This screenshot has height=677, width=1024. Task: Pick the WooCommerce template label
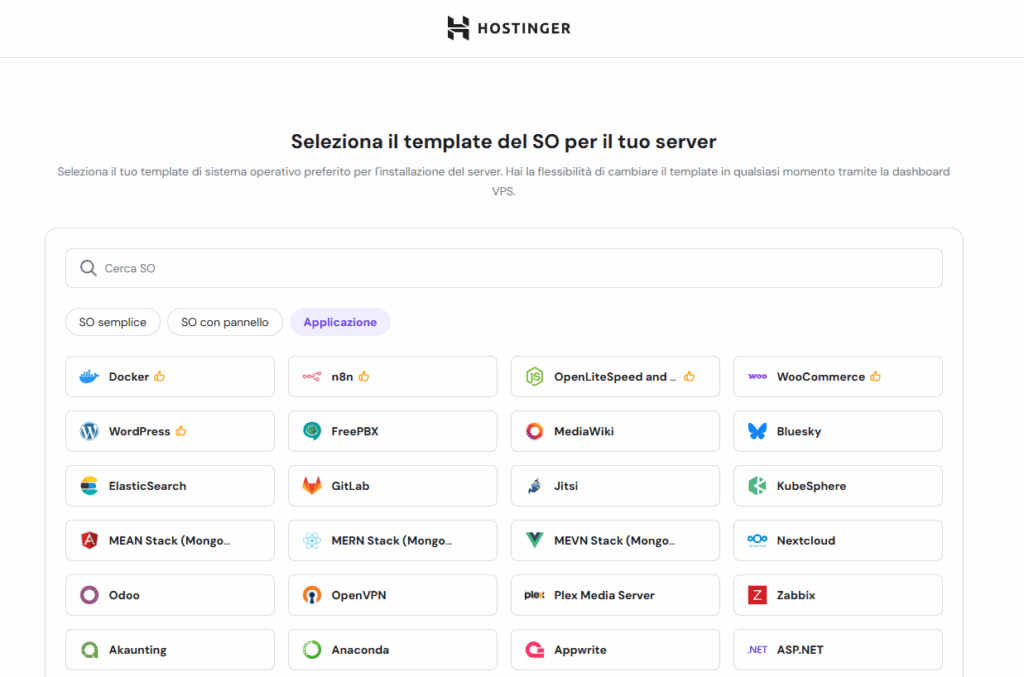(x=821, y=377)
